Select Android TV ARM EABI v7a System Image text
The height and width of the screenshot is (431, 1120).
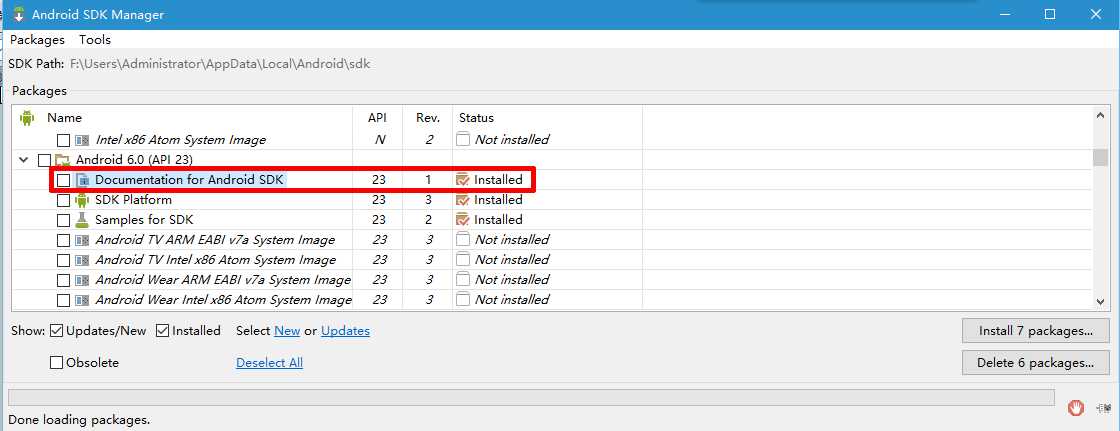[215, 240]
